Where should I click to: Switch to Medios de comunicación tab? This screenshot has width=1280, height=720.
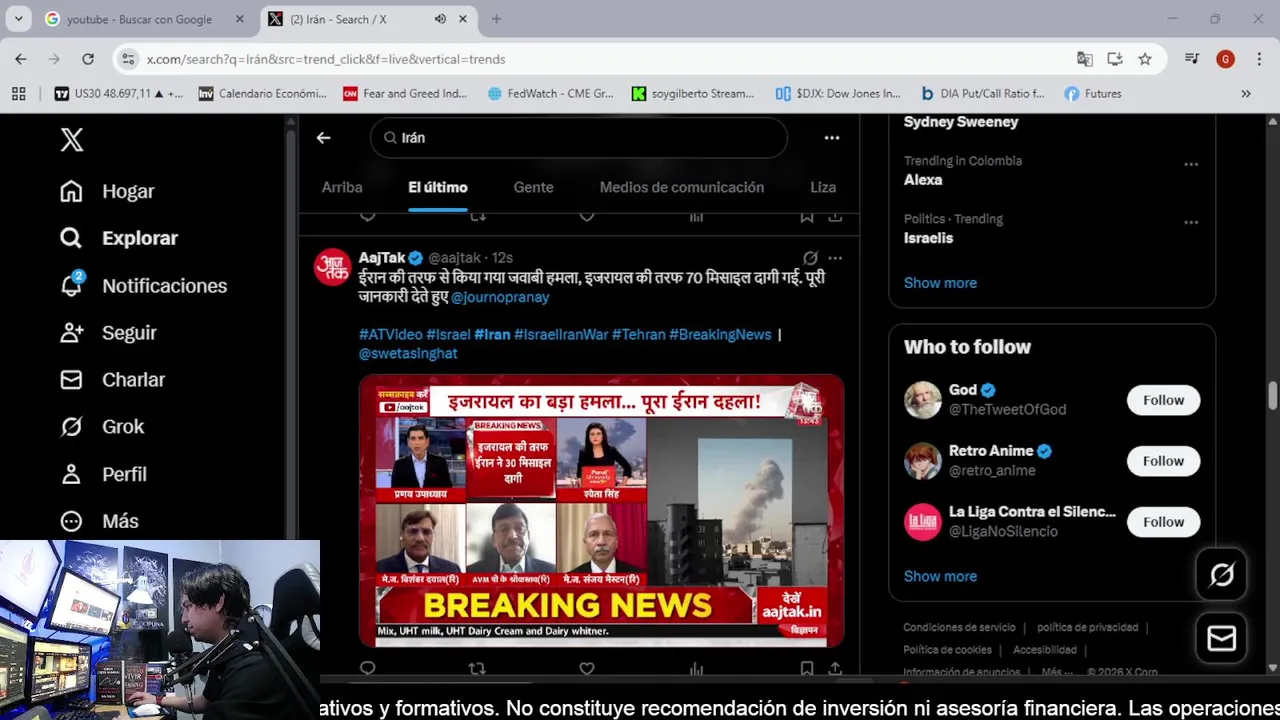tap(682, 187)
